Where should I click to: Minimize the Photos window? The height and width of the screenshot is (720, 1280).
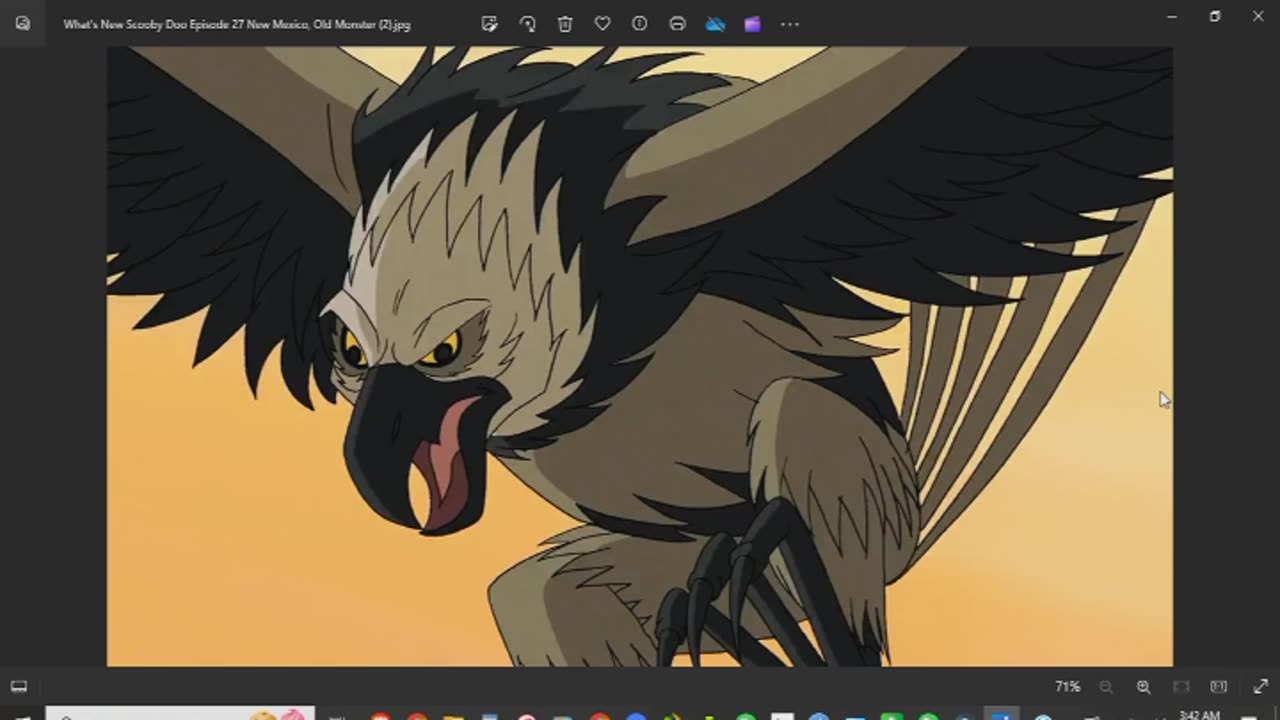point(1172,17)
